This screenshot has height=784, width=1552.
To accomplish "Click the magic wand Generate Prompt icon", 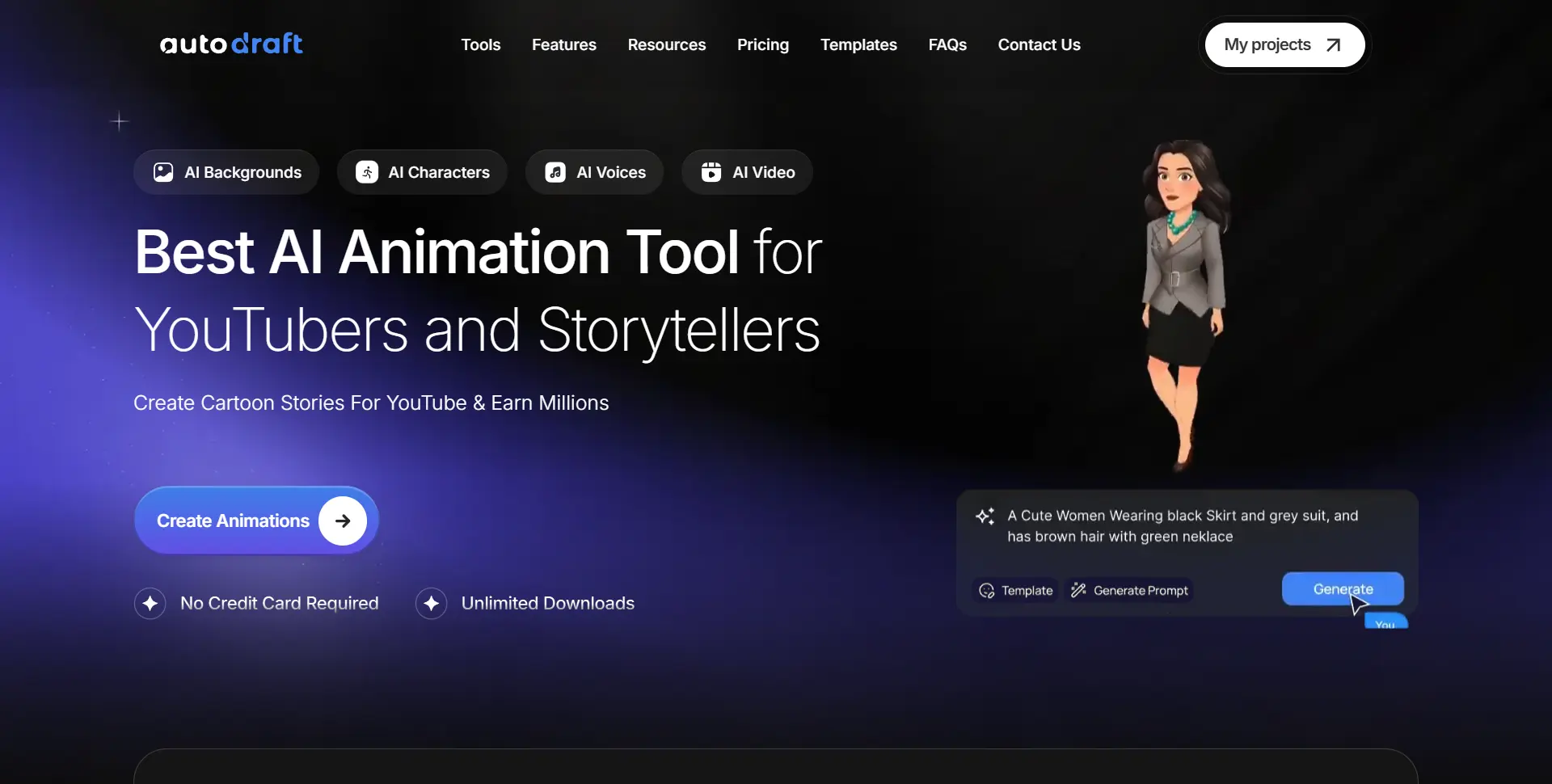I will [1078, 591].
